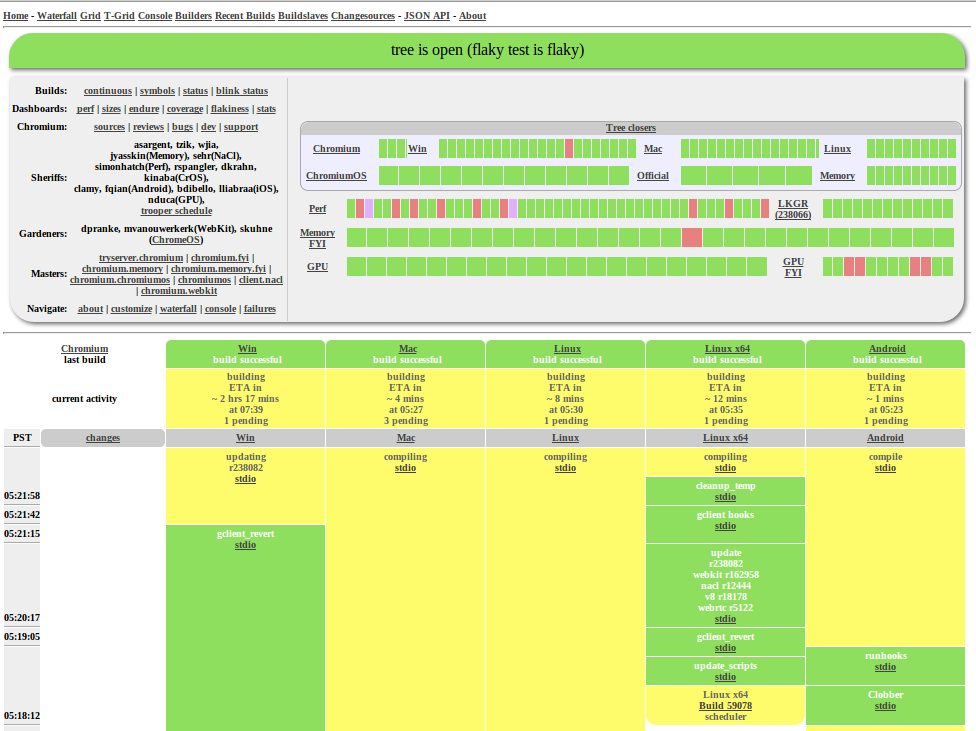The height and width of the screenshot is (731, 976).
Task: Open Chromium support link
Action: [241, 127]
